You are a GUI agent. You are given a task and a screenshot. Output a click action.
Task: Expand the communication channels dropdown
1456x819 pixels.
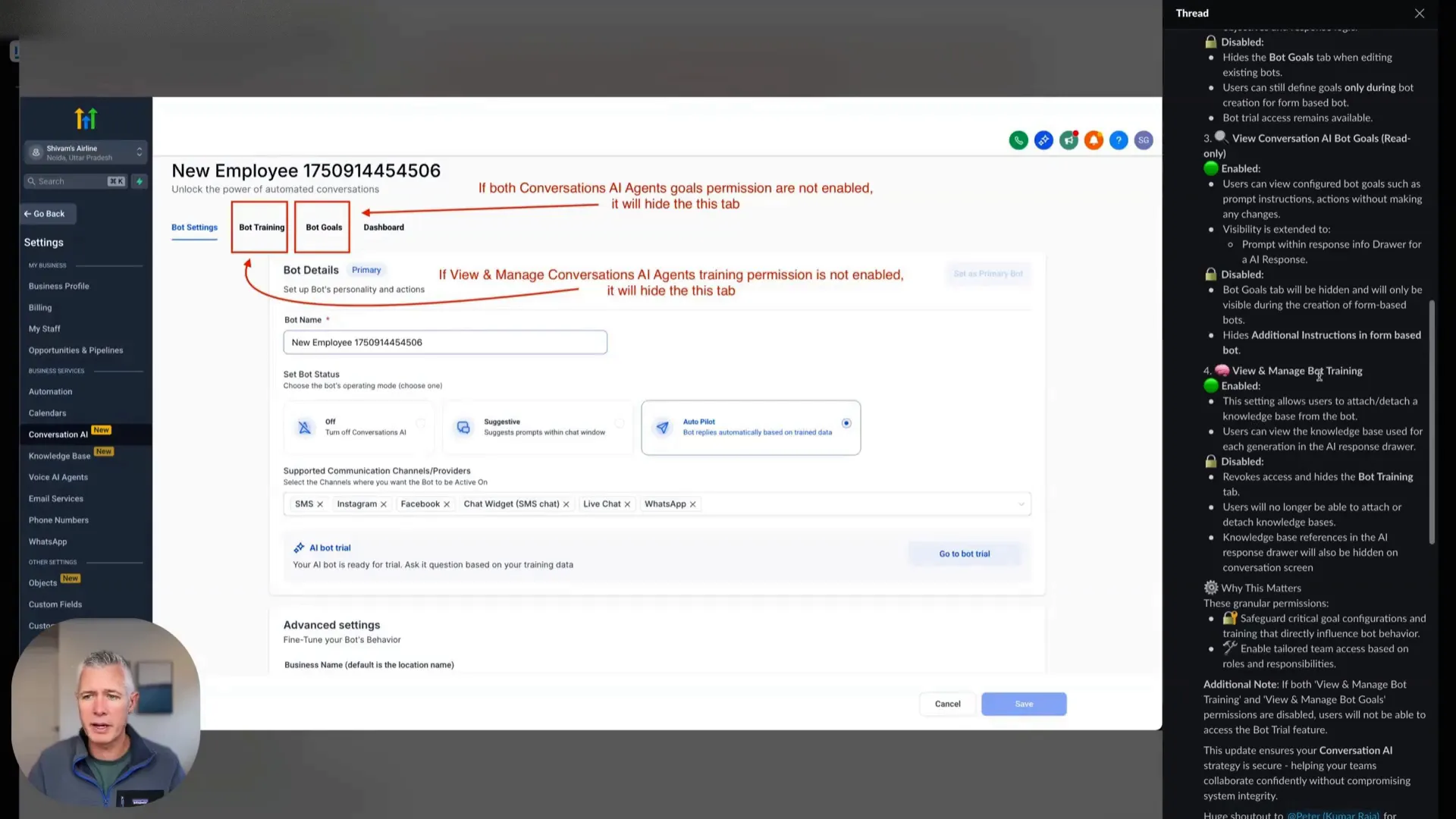(x=1022, y=504)
